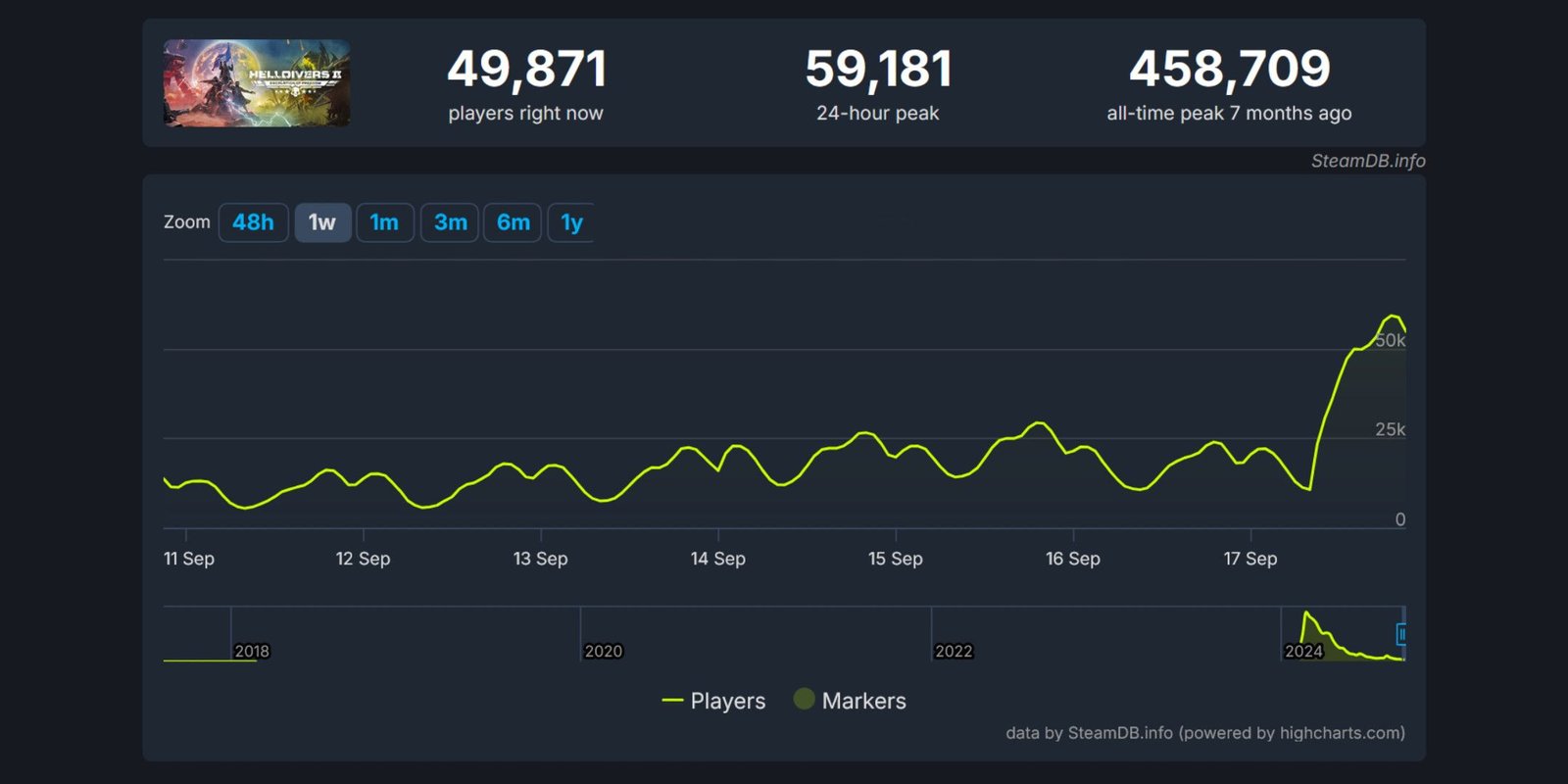
Task: Select the 1w zoom range
Action: (x=322, y=222)
